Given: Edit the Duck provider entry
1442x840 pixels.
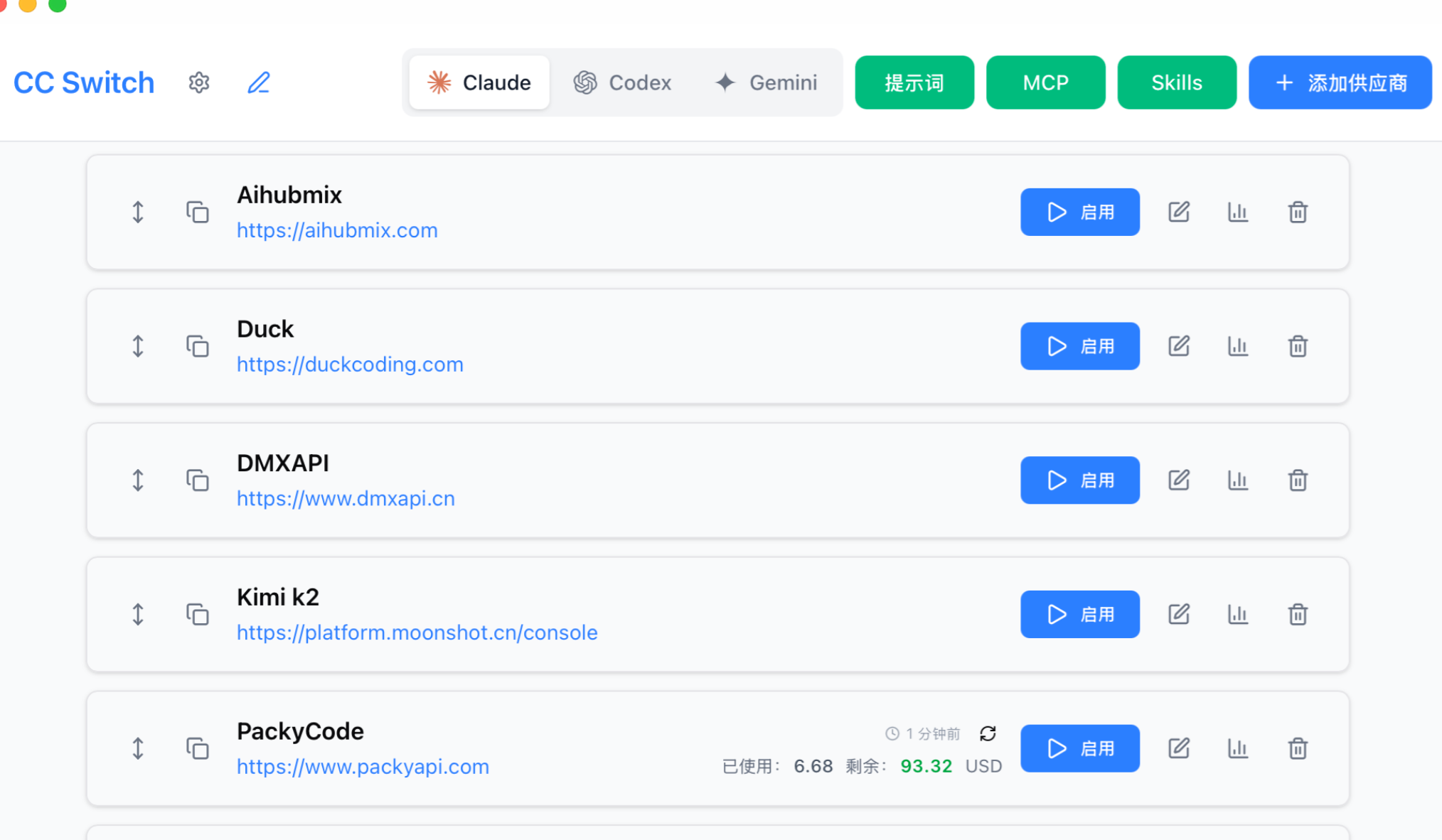Looking at the screenshot, I should pyautogui.click(x=1178, y=346).
